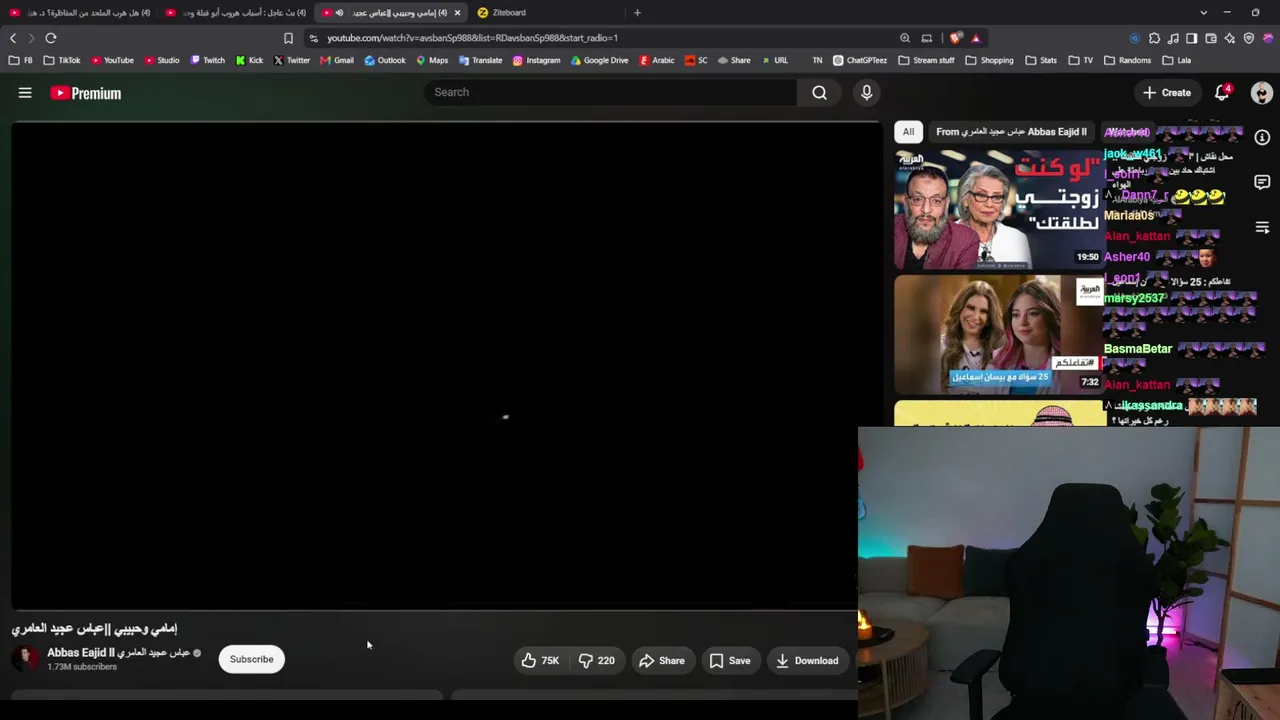Save the video to a playlist

[730, 660]
